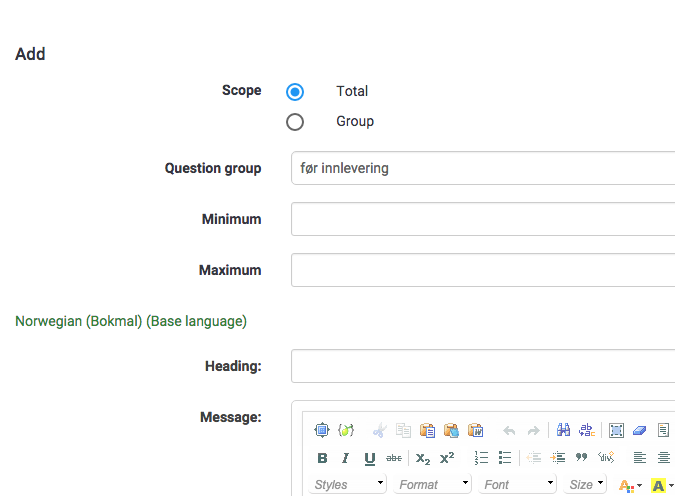Click the Paste from Word icon
Image resolution: width=675 pixels, height=496 pixels.
pyautogui.click(x=476, y=430)
